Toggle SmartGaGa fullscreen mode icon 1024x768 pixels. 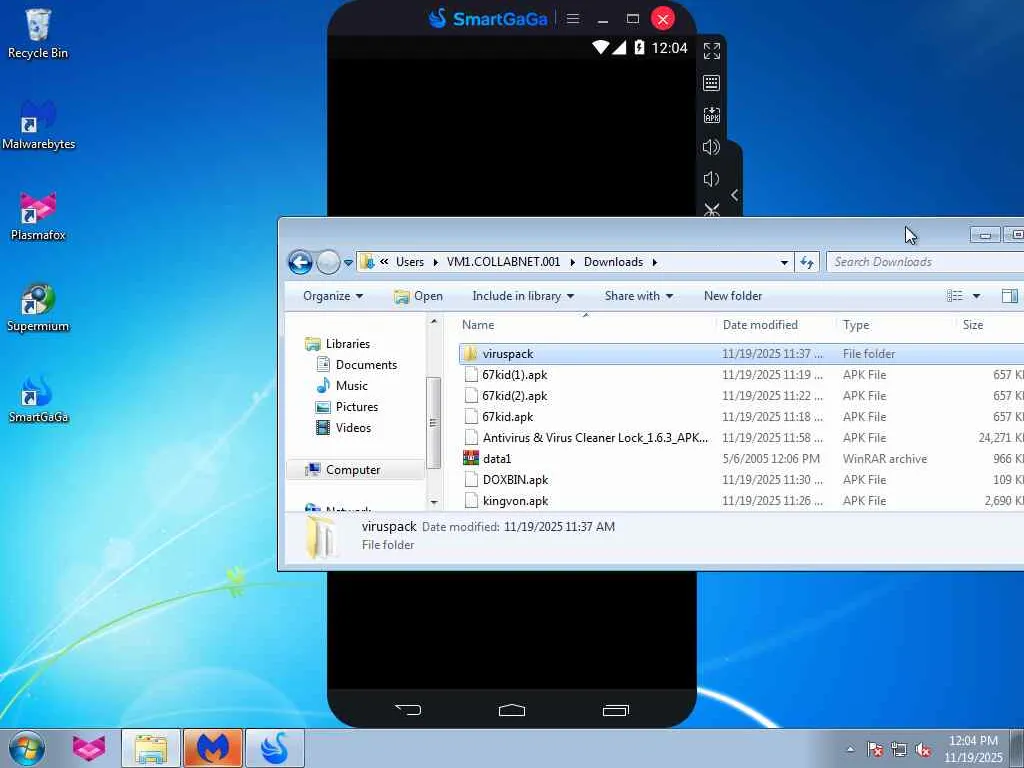712,51
